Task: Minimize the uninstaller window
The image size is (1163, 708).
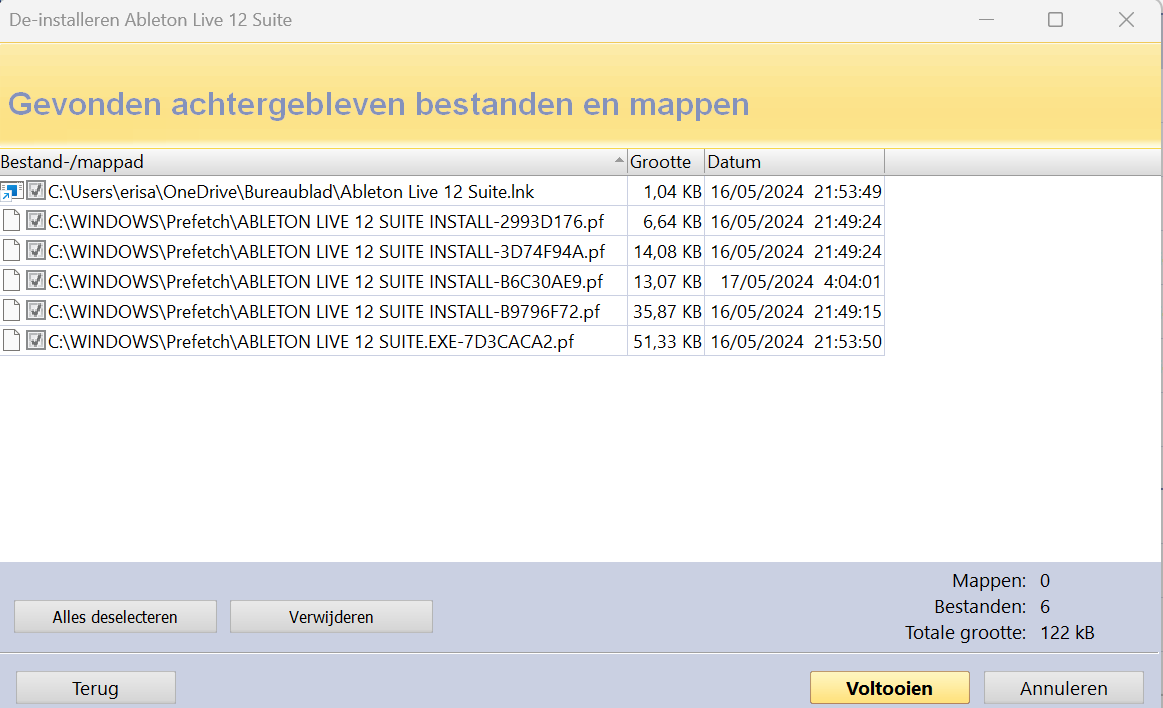Action: point(986,20)
